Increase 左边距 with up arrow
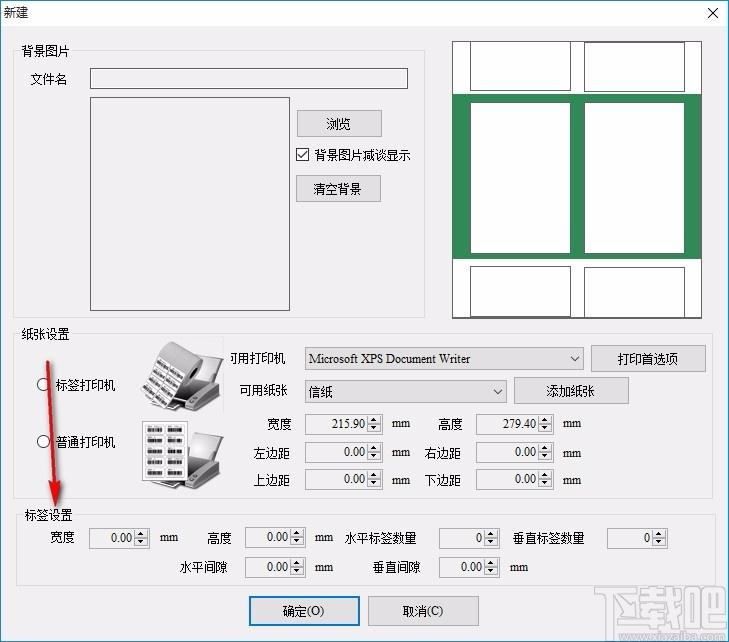 [x=374, y=448]
